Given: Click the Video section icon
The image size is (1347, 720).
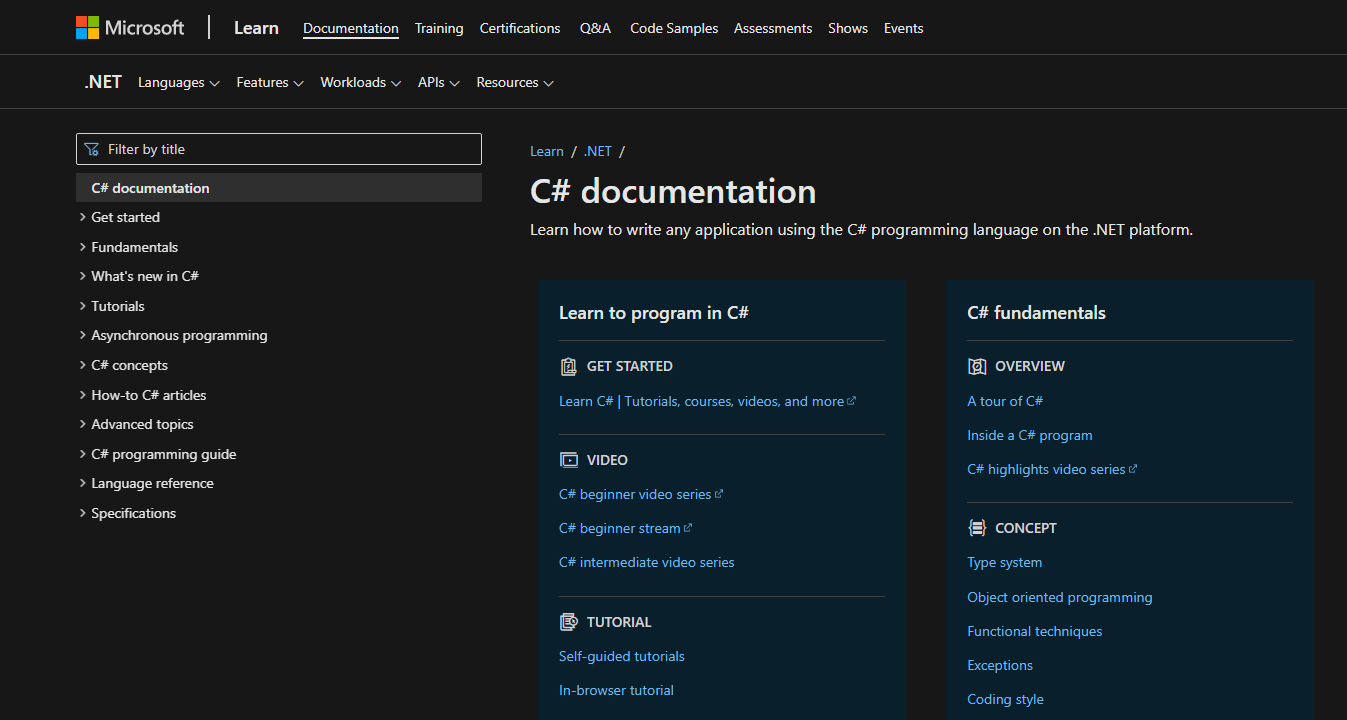Looking at the screenshot, I should [569, 460].
